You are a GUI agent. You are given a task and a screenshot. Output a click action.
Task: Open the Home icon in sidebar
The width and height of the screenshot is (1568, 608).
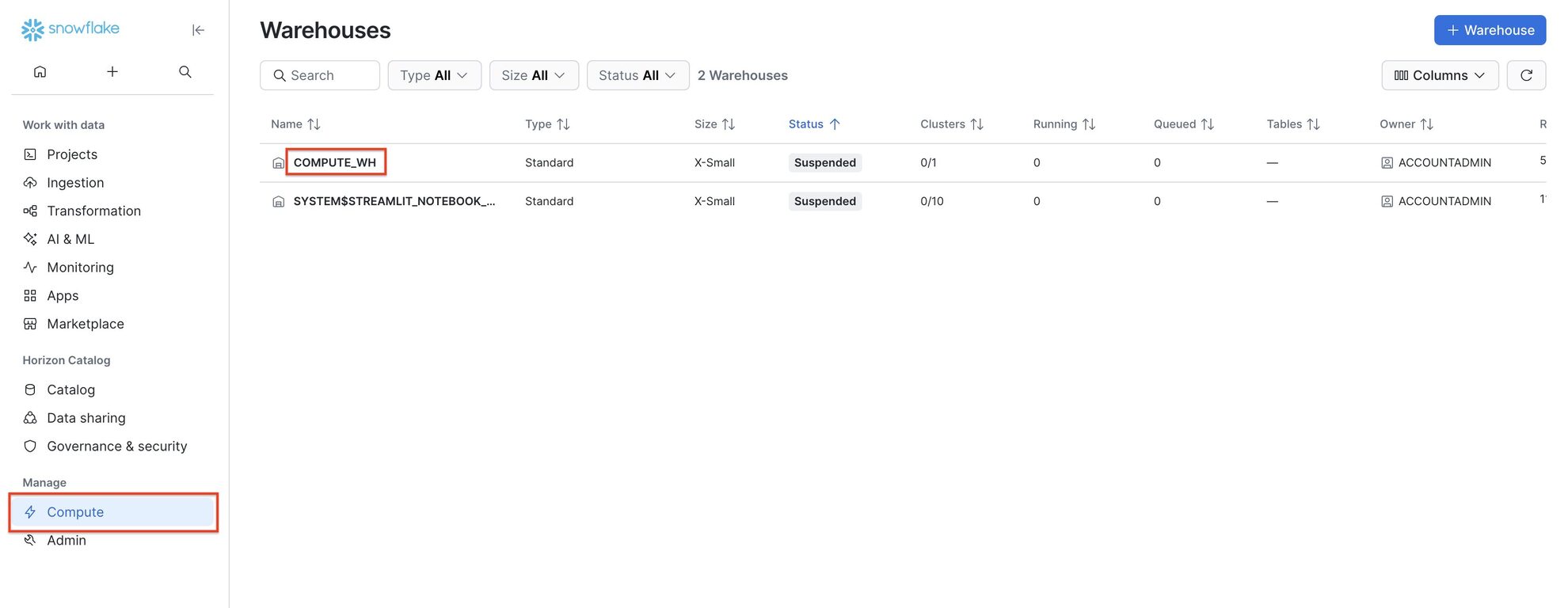40,72
